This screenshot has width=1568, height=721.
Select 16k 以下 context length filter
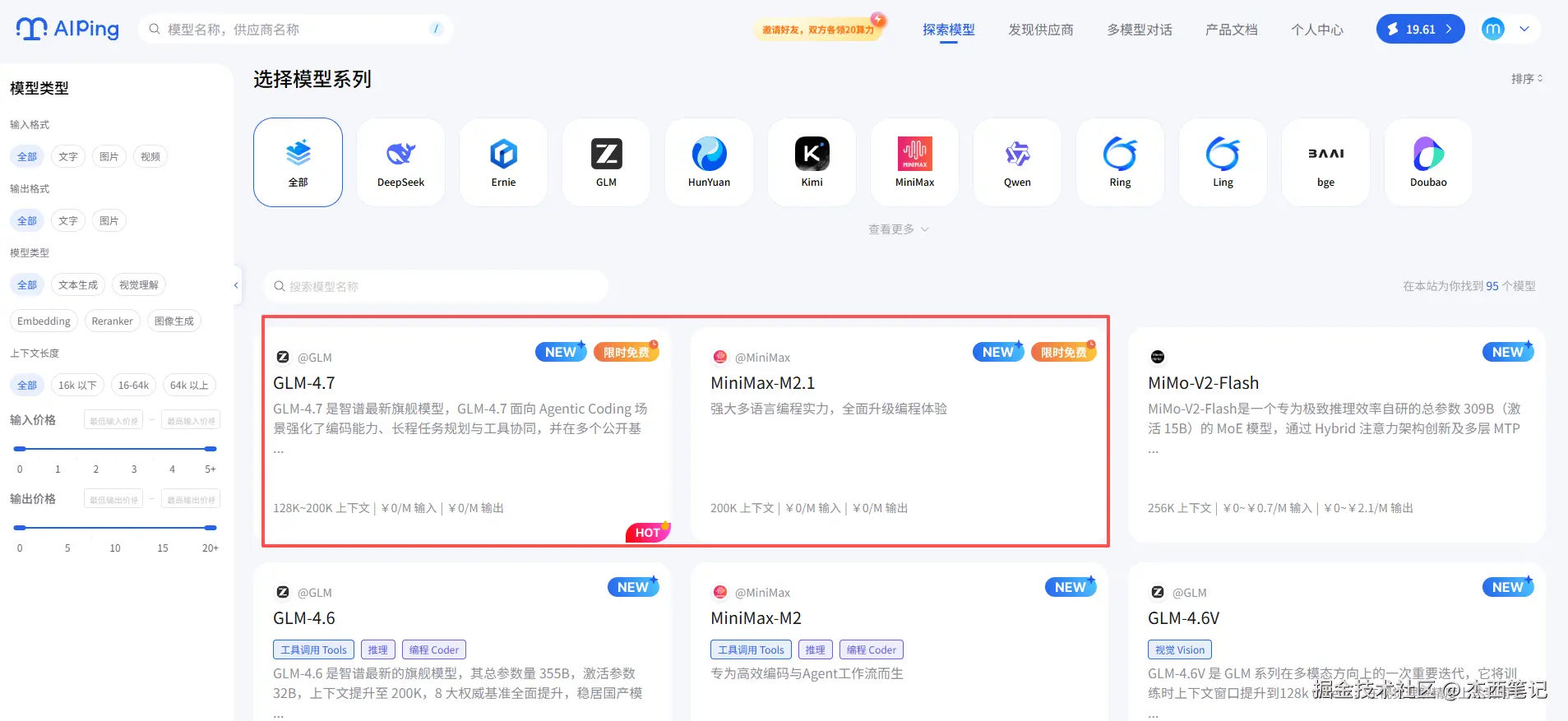[77, 385]
